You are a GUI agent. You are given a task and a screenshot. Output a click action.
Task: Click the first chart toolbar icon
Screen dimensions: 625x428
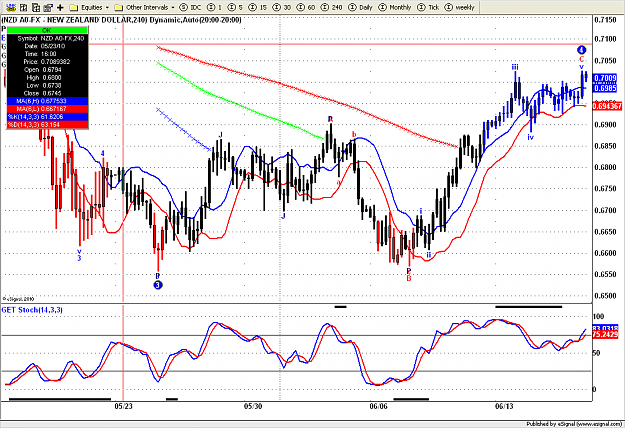pos(11,7)
